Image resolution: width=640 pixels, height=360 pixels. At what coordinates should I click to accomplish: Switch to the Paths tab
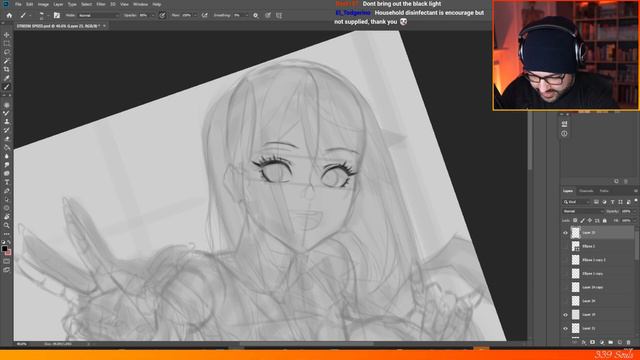coord(604,191)
